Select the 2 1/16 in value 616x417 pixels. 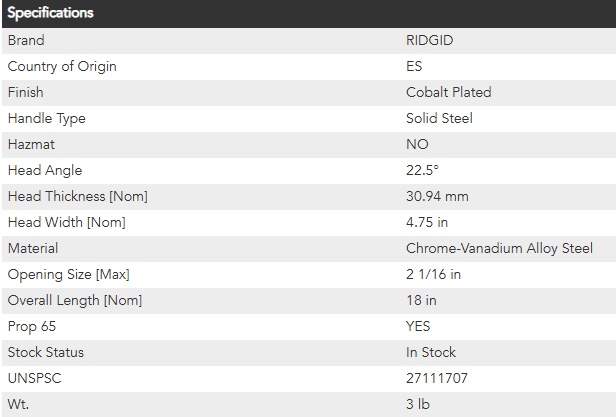coord(433,274)
